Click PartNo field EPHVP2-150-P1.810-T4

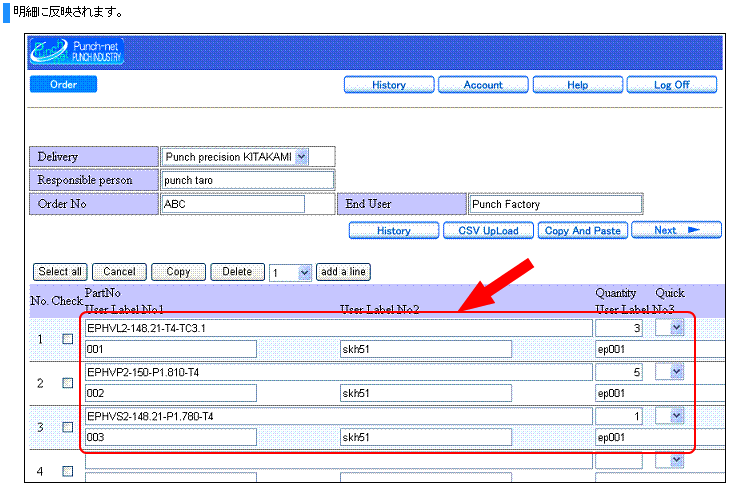pos(338,372)
